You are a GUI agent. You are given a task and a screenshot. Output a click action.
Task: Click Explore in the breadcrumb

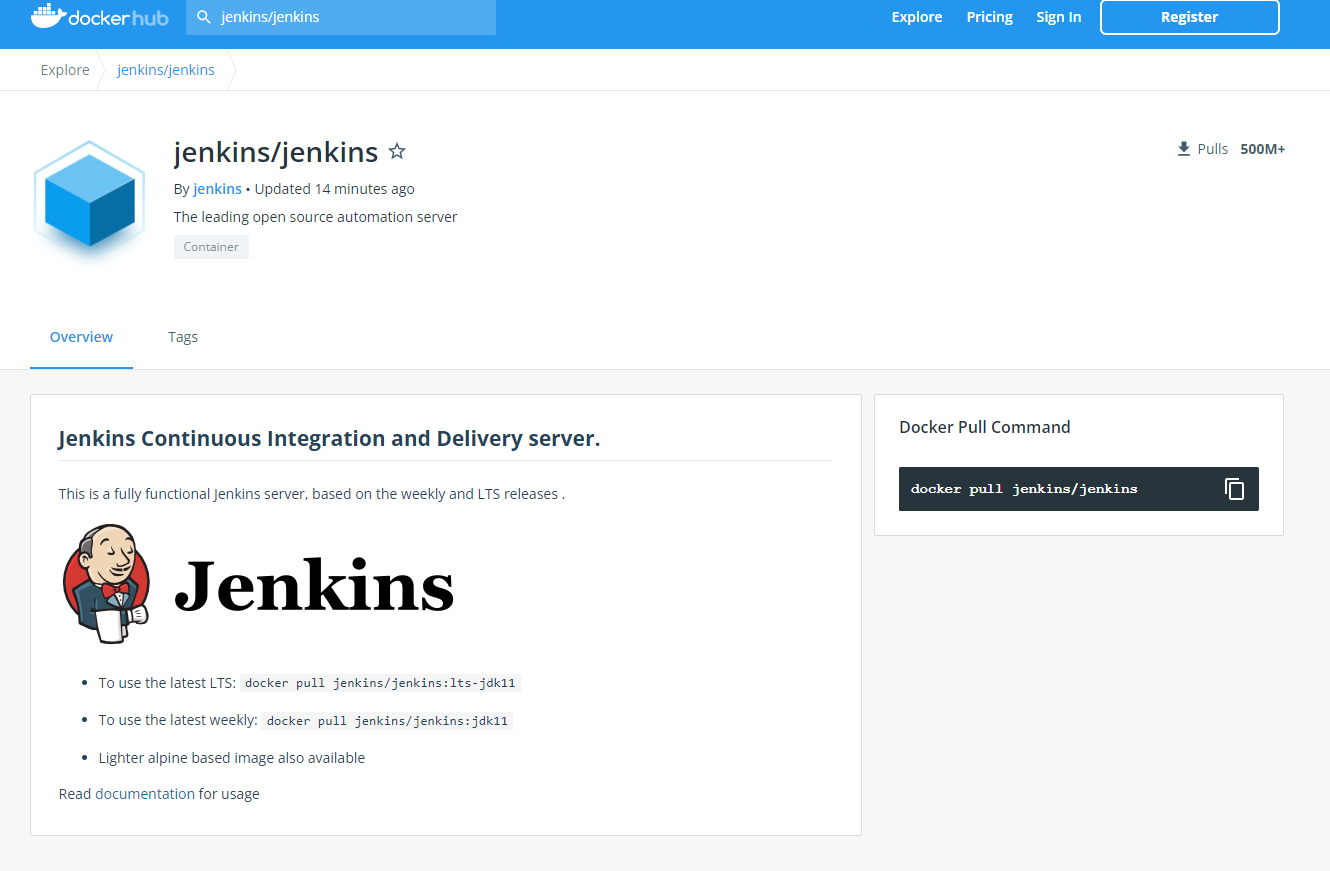coord(65,70)
